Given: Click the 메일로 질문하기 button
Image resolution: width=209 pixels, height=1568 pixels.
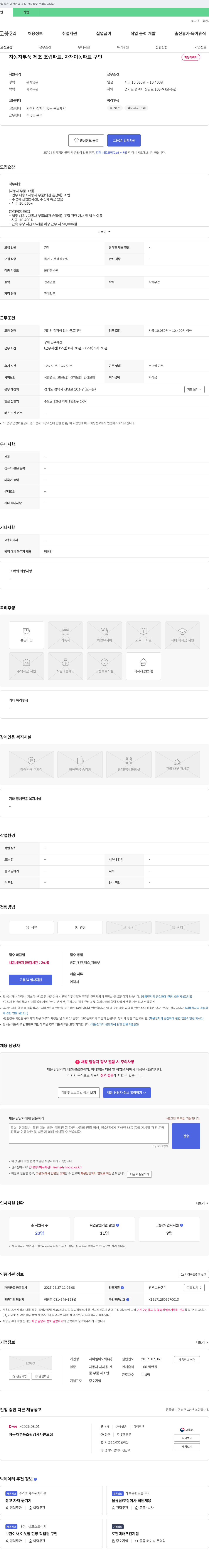Looking at the screenshot, I should (x=140, y=1174).
